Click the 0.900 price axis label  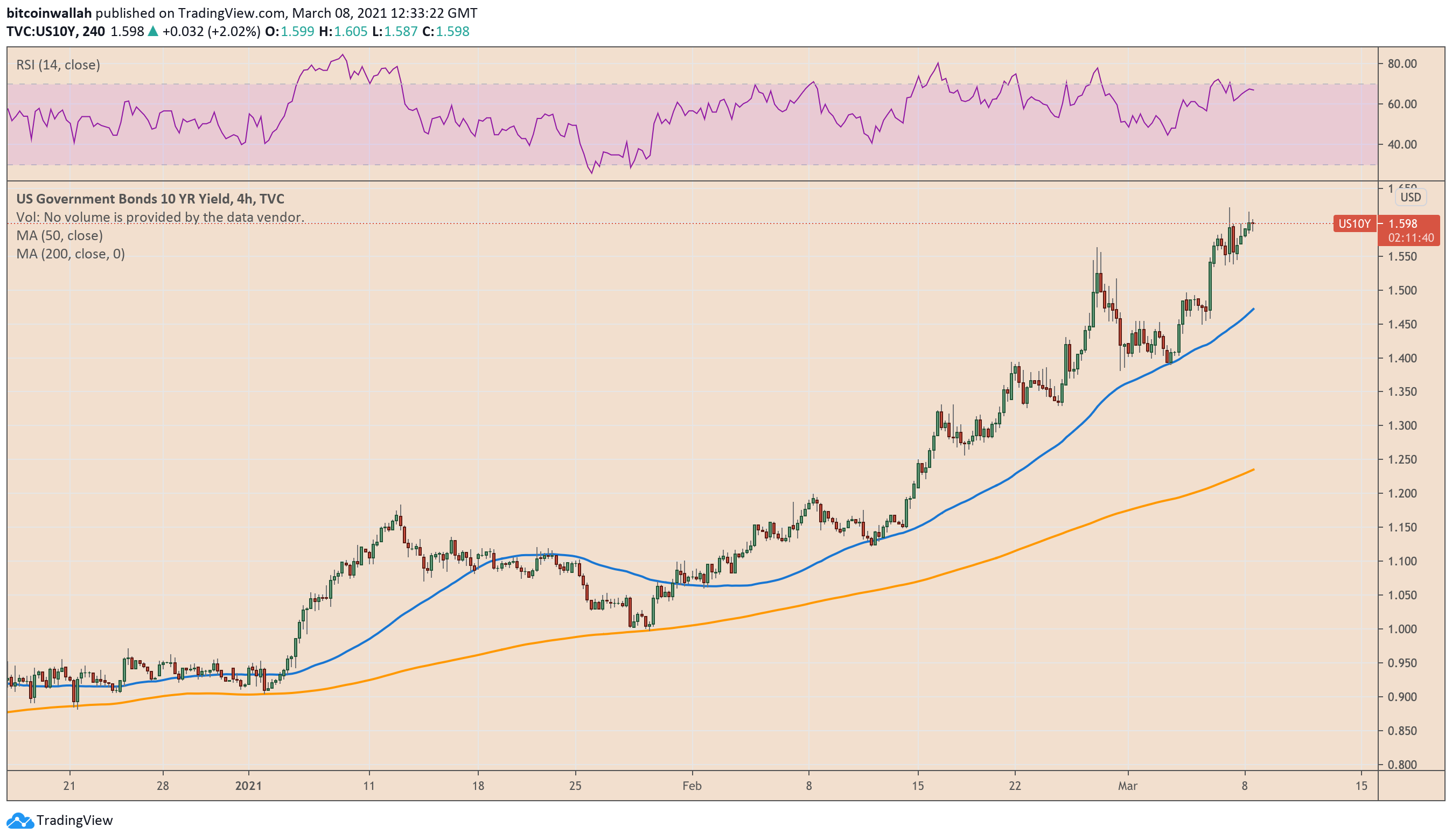click(1402, 697)
